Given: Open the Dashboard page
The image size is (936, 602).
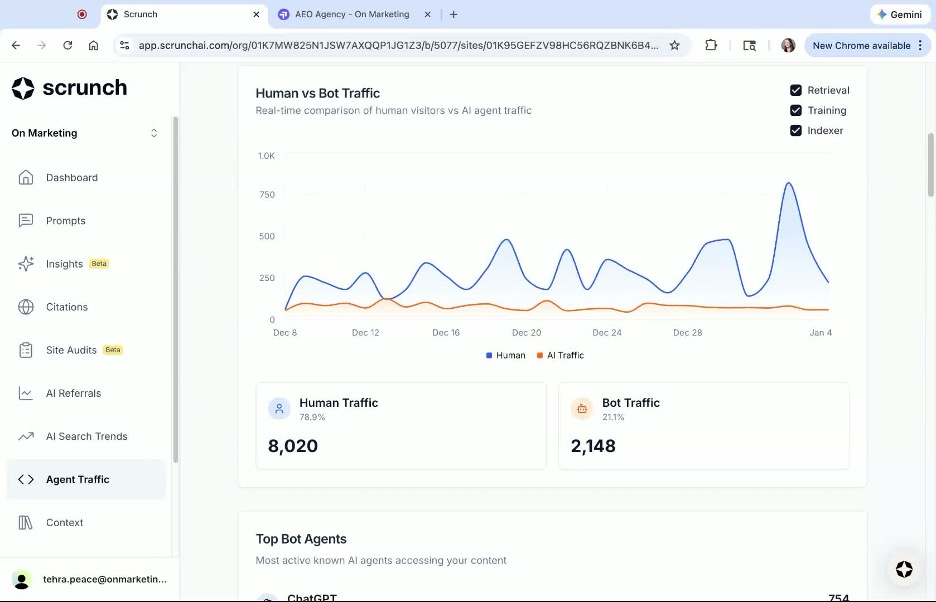Looking at the screenshot, I should [x=71, y=177].
